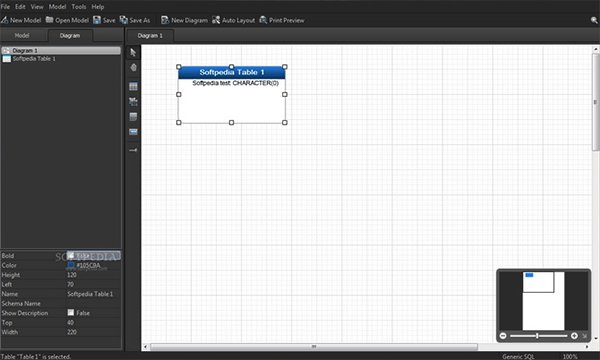Click the Softpedia Table 1 header on the canvas

pos(232,72)
